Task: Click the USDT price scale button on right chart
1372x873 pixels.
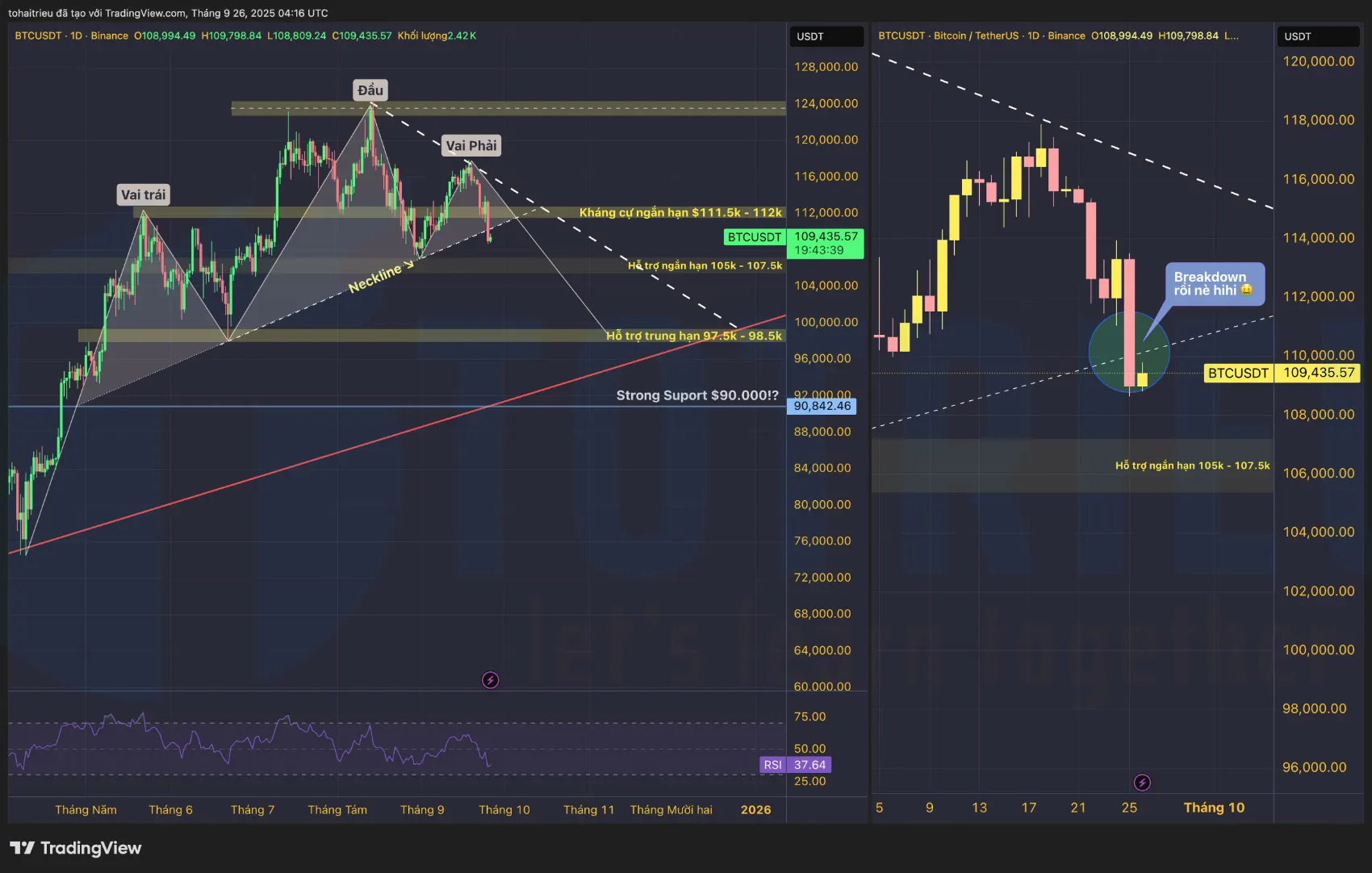Action: pyautogui.click(x=1318, y=36)
